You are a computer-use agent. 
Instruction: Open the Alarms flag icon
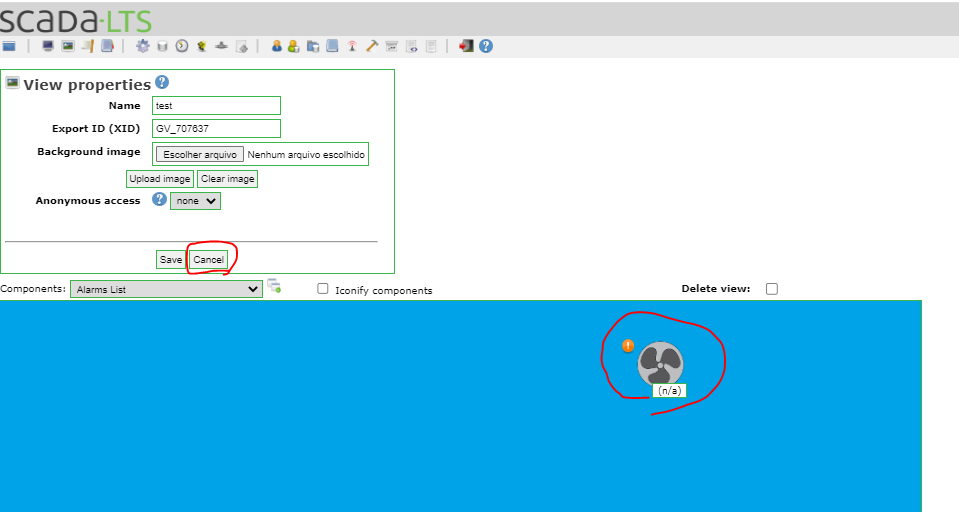[x=87, y=46]
